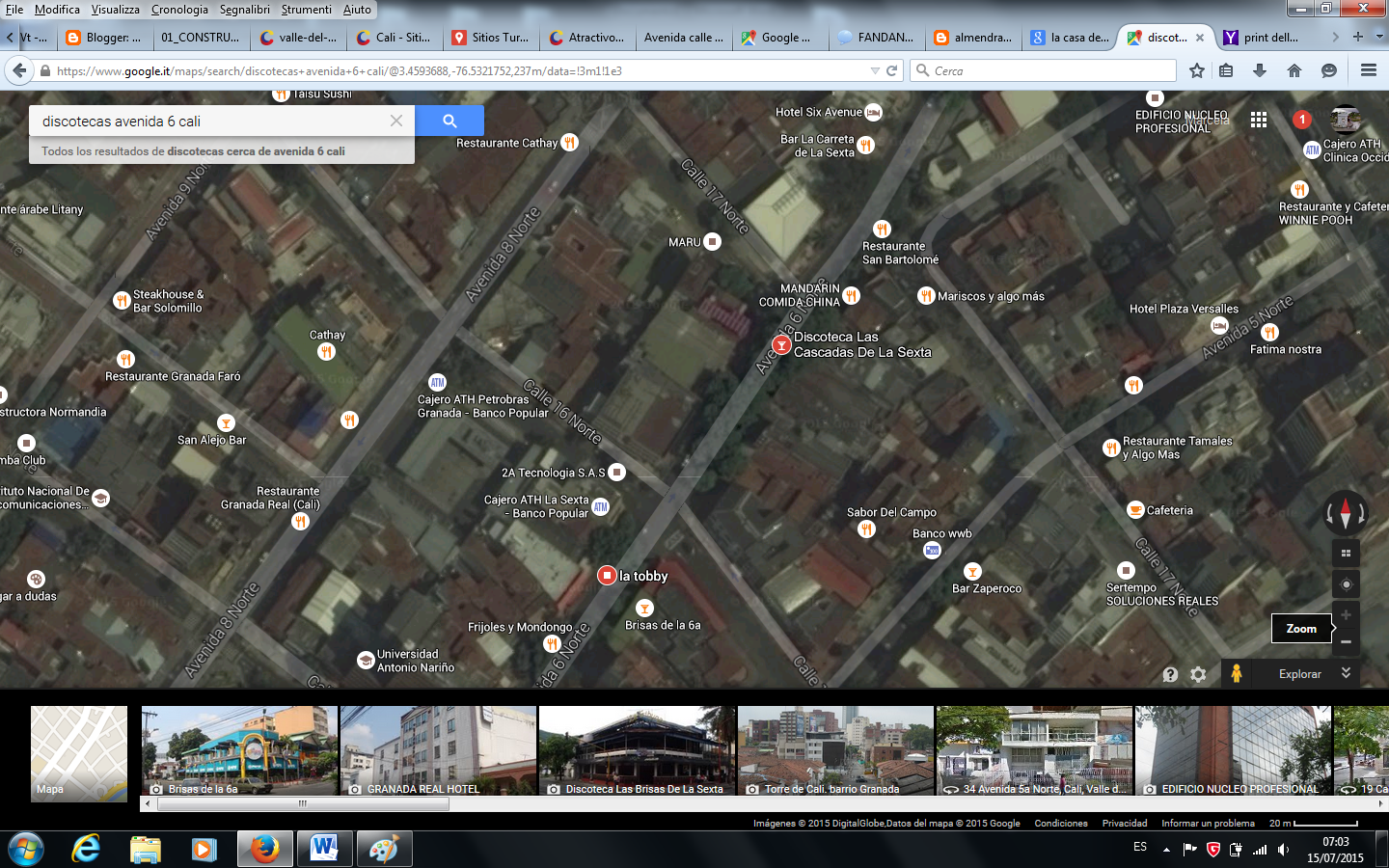Close the active discot... tab
Viewport: 1389px width, 868px height.
(1200, 38)
